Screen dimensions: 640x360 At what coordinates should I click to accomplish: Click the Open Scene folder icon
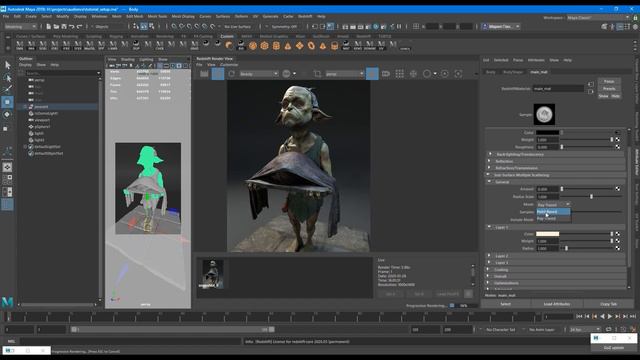point(56,27)
